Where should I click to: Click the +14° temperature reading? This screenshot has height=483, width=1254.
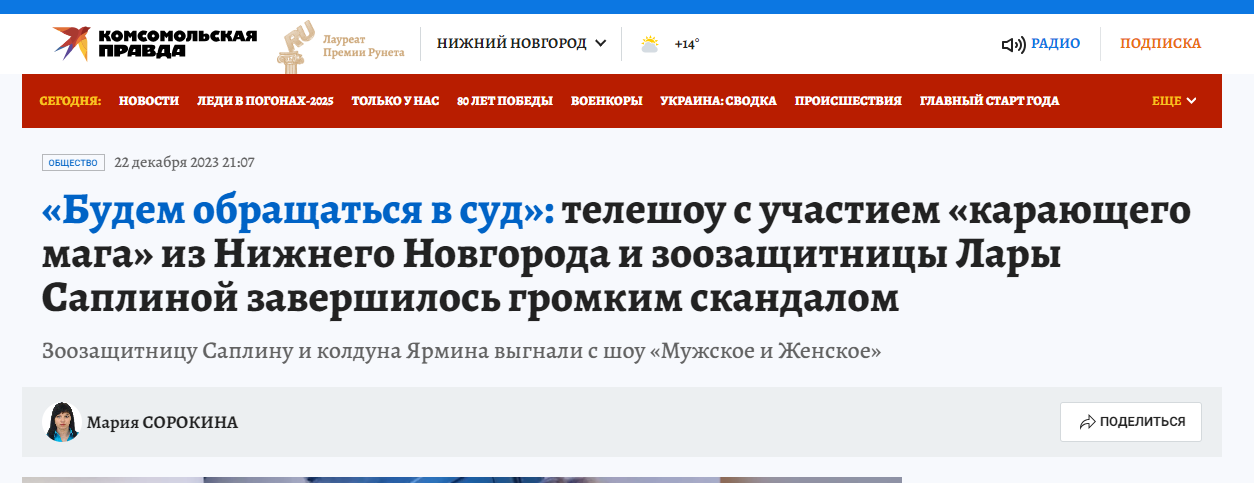tap(687, 44)
